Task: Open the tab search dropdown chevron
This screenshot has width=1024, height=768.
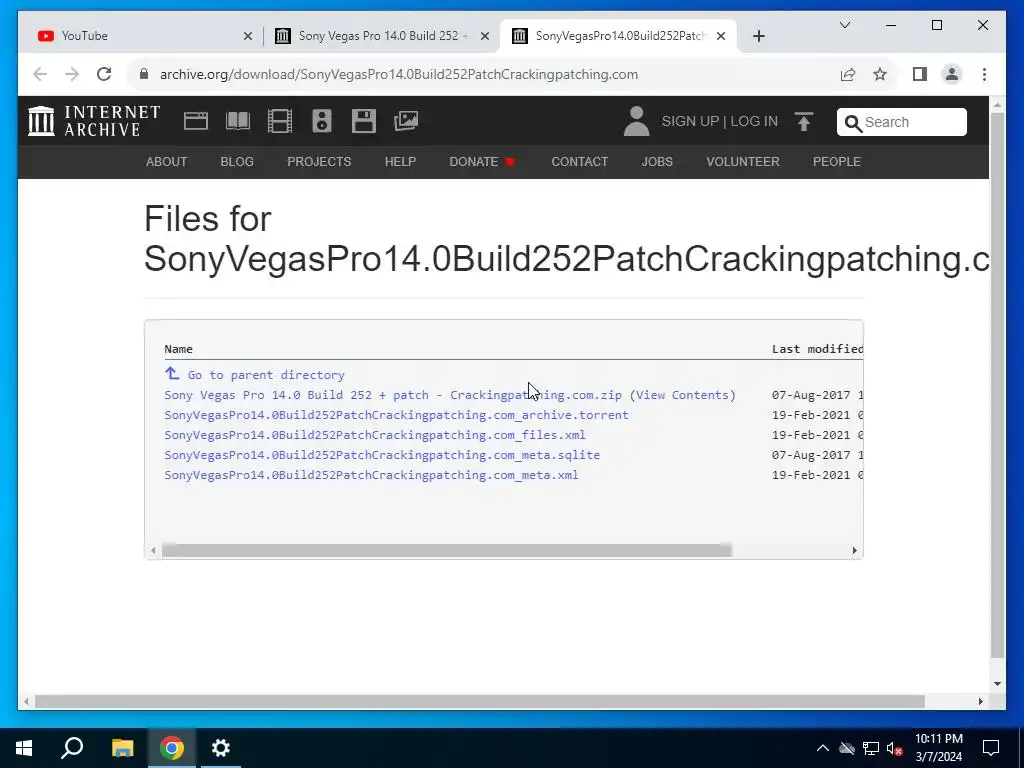Action: pos(844,25)
